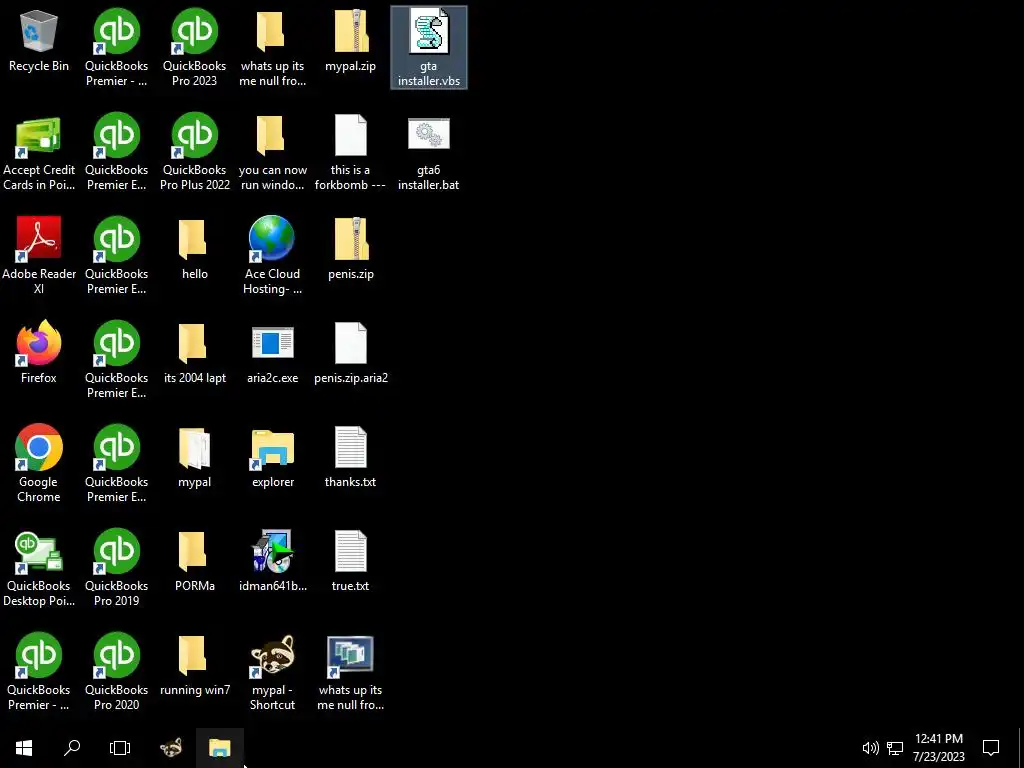1024x768 pixels.
Task: Select the thanks.txt text file
Action: [x=351, y=458]
